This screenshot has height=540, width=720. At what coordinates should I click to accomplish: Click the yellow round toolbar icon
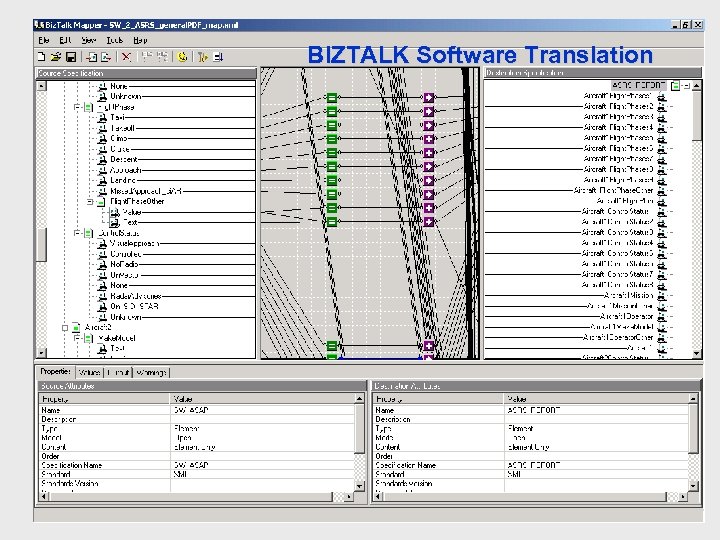pyautogui.click(x=182, y=56)
